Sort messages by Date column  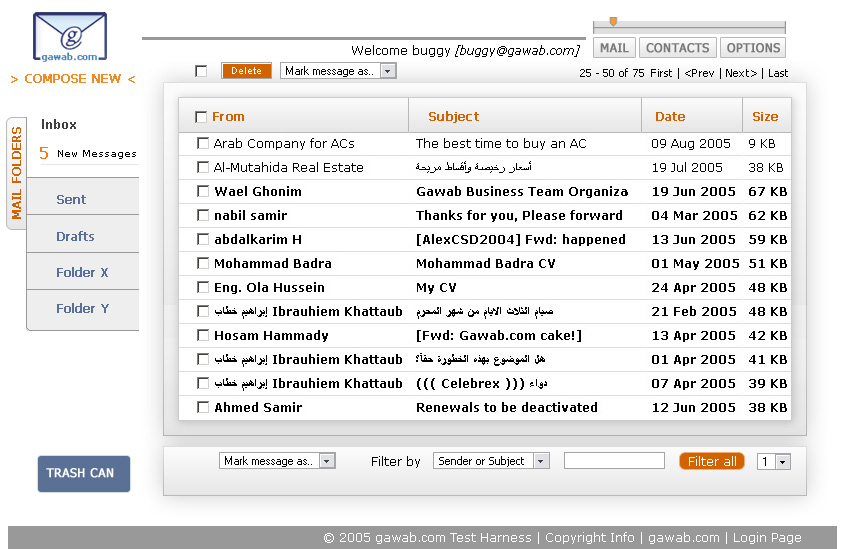click(670, 116)
